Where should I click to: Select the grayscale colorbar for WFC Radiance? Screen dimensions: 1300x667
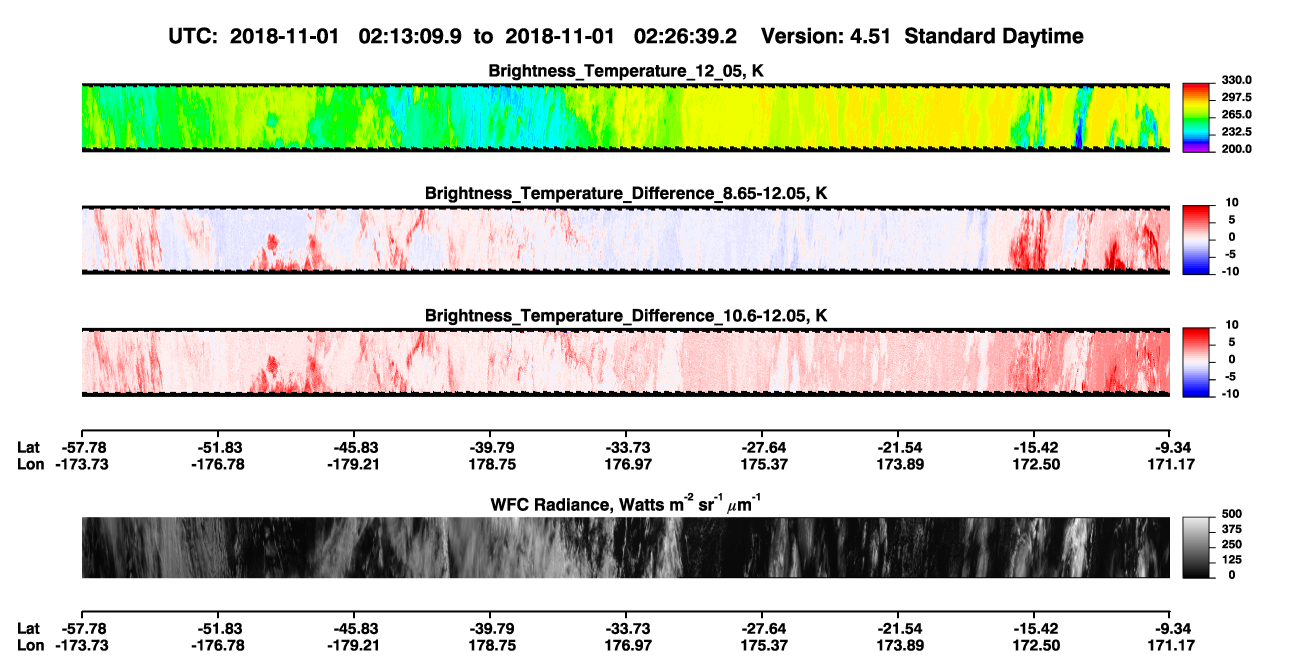pyautogui.click(x=1196, y=547)
